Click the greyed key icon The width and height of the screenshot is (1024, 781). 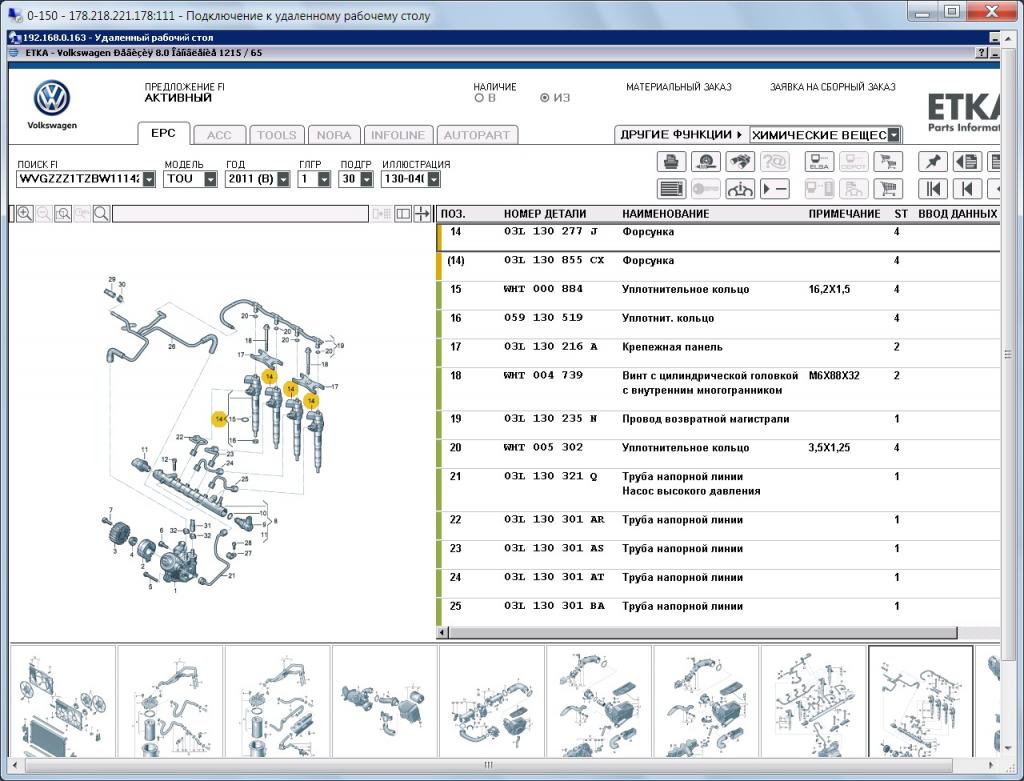(705, 189)
